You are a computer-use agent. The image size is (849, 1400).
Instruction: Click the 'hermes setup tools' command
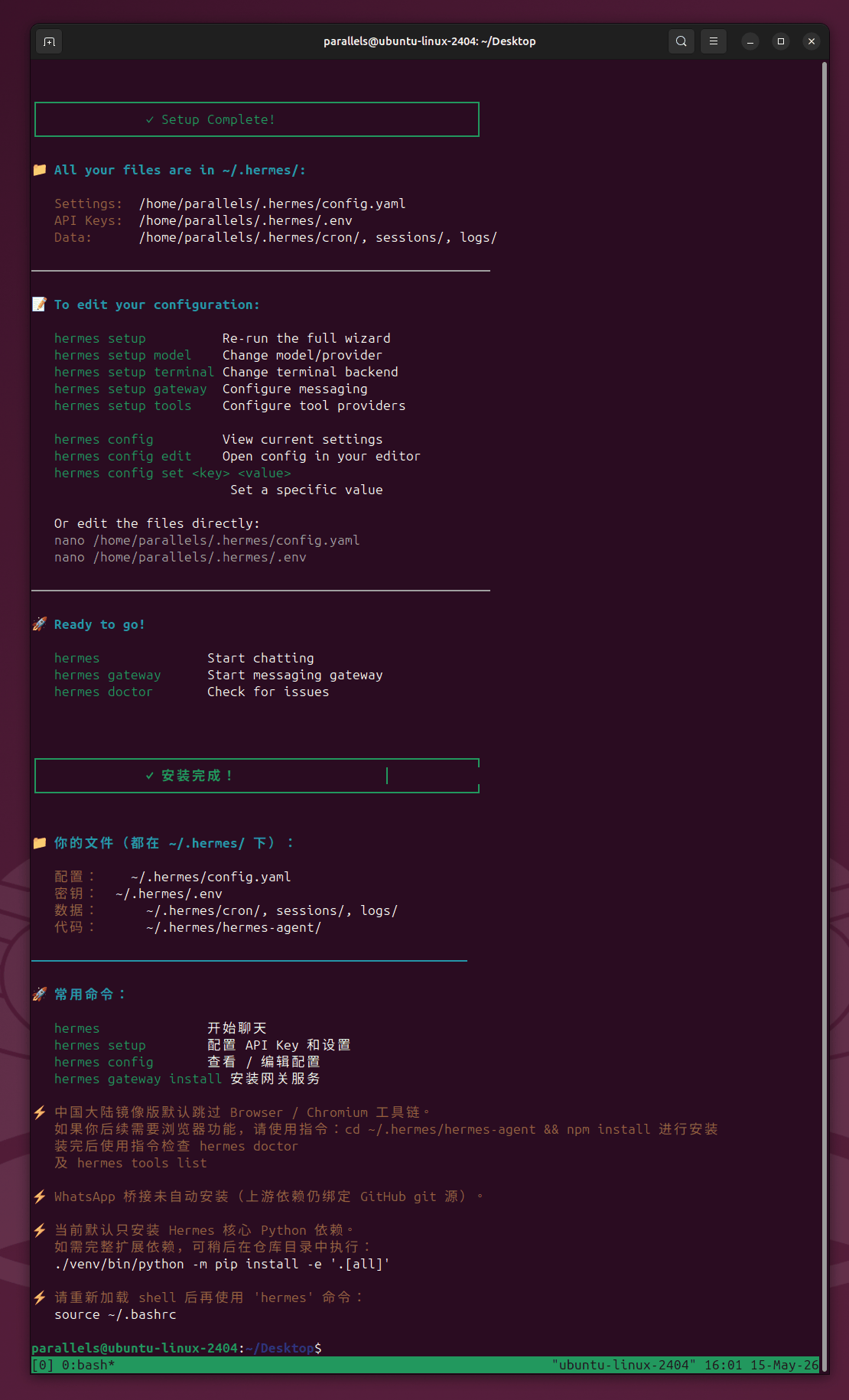click(x=122, y=405)
